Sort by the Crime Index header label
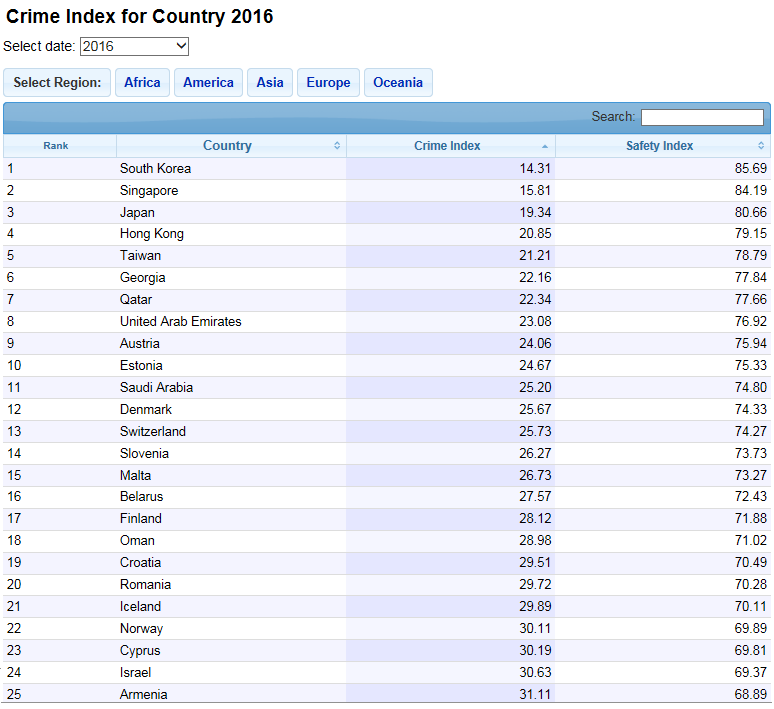The width and height of the screenshot is (774, 709). [447, 146]
